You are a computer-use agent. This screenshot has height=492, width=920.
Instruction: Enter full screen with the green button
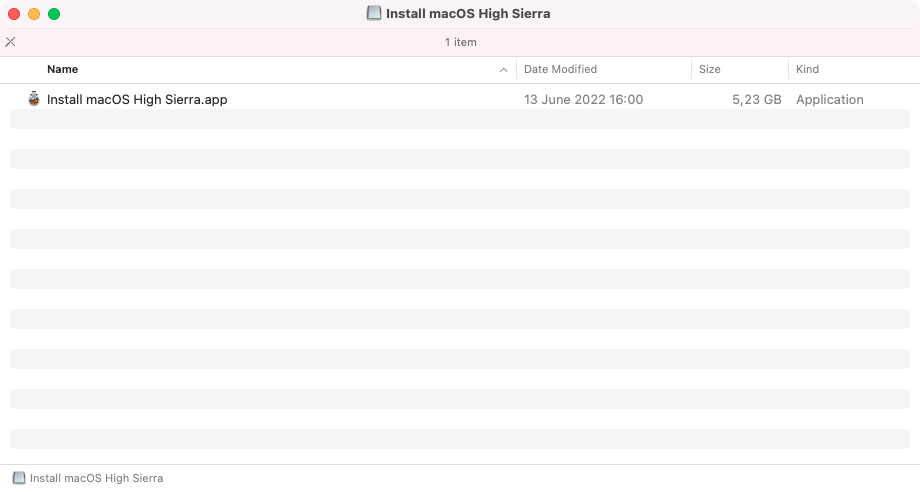(54, 14)
